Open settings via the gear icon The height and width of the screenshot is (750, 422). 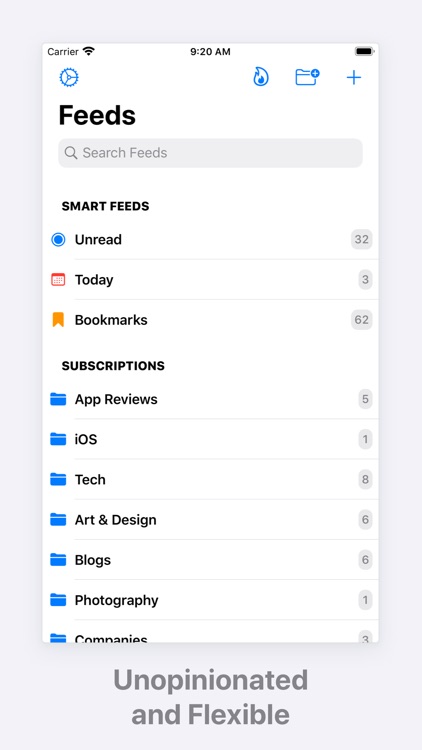pyautogui.click(x=69, y=77)
